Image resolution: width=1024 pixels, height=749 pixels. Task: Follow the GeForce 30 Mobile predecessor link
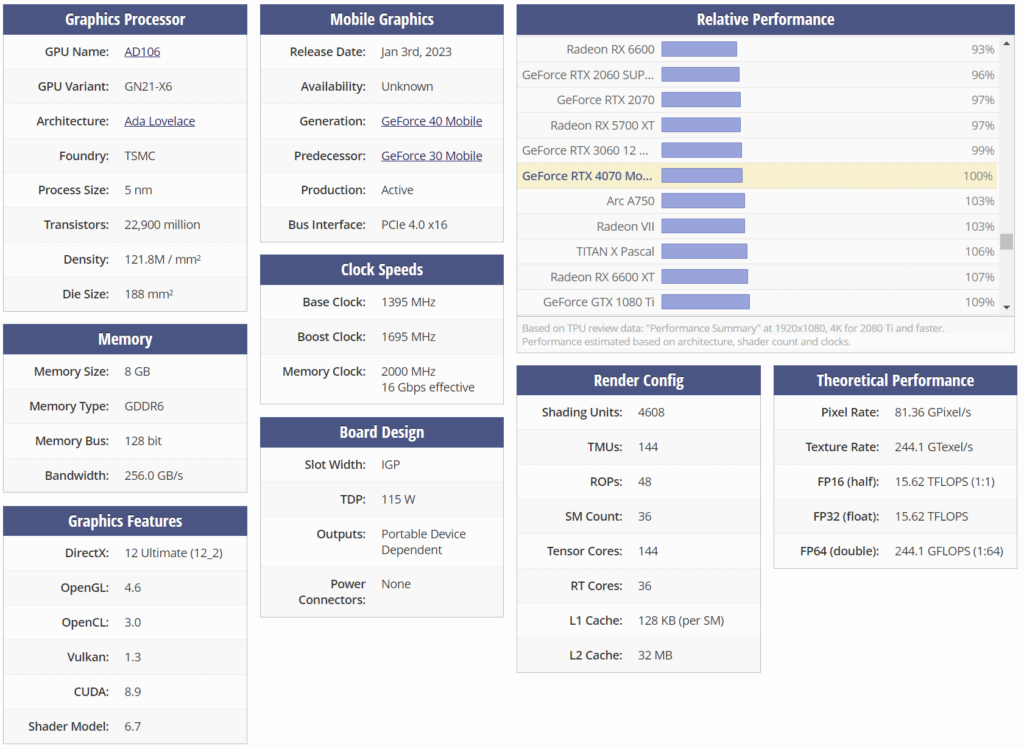[x=431, y=156]
